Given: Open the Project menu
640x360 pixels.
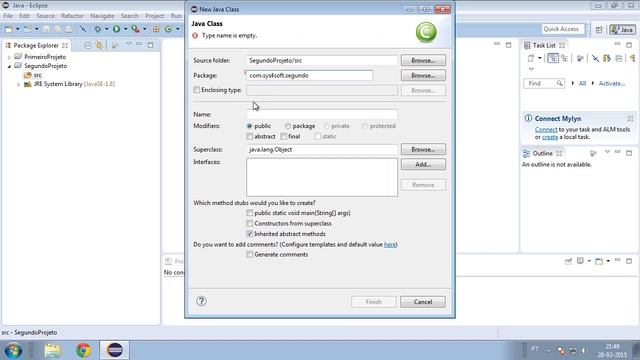Looking at the screenshot, I should tap(154, 16).
